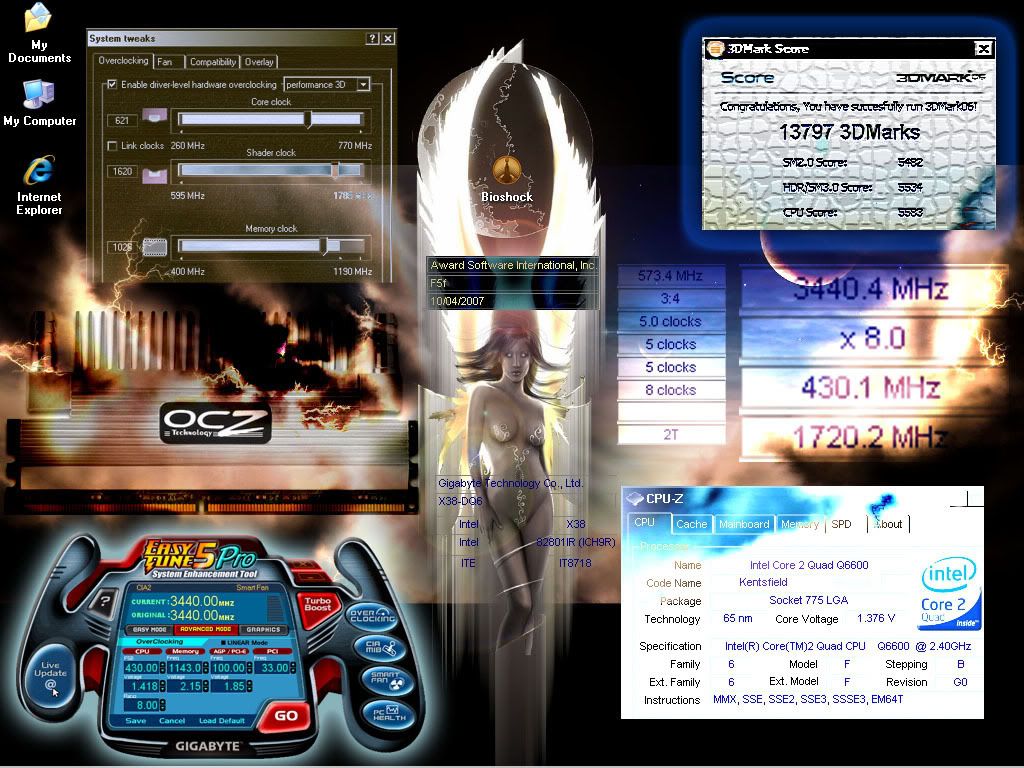The image size is (1024, 768).
Task: Open the Smart Fan round button
Action: (387, 680)
